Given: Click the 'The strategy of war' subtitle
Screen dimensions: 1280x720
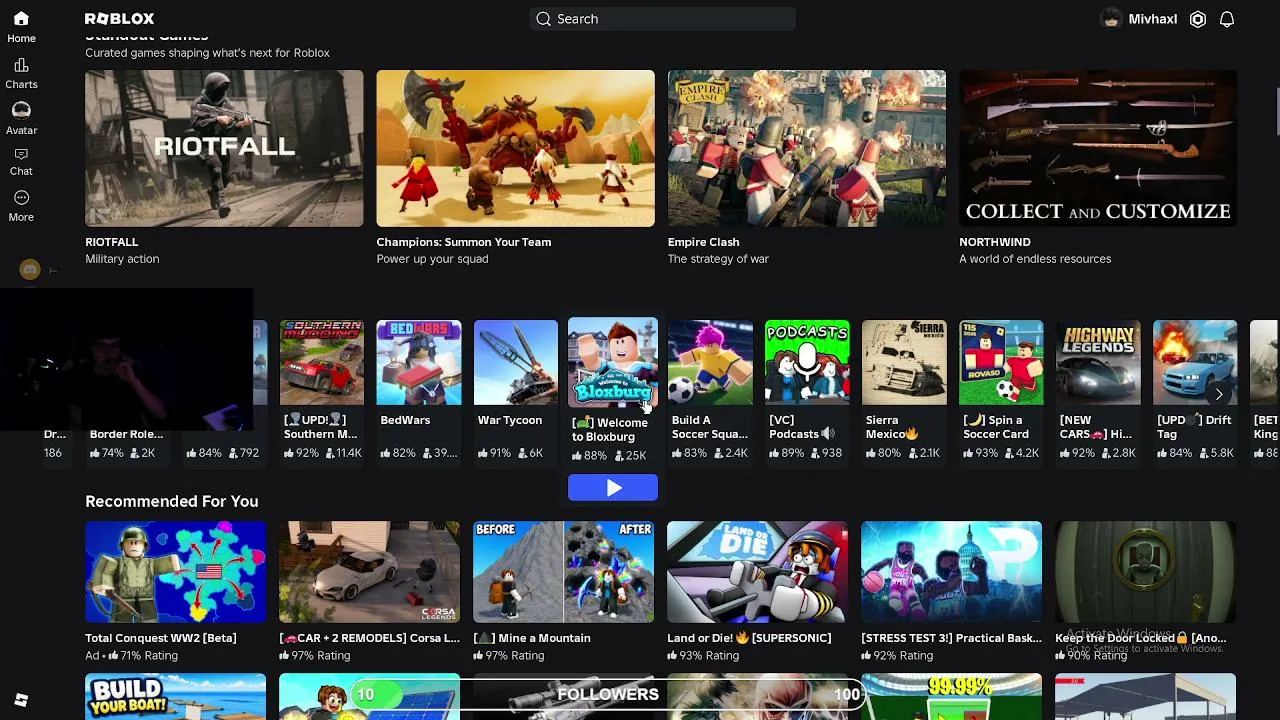Looking at the screenshot, I should 718,259.
